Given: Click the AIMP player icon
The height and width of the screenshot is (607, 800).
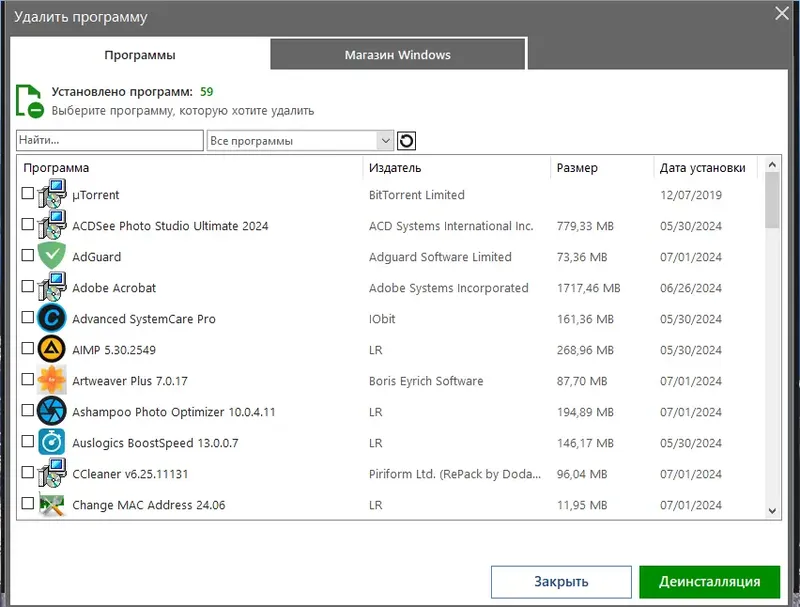Looking at the screenshot, I should 51,350.
